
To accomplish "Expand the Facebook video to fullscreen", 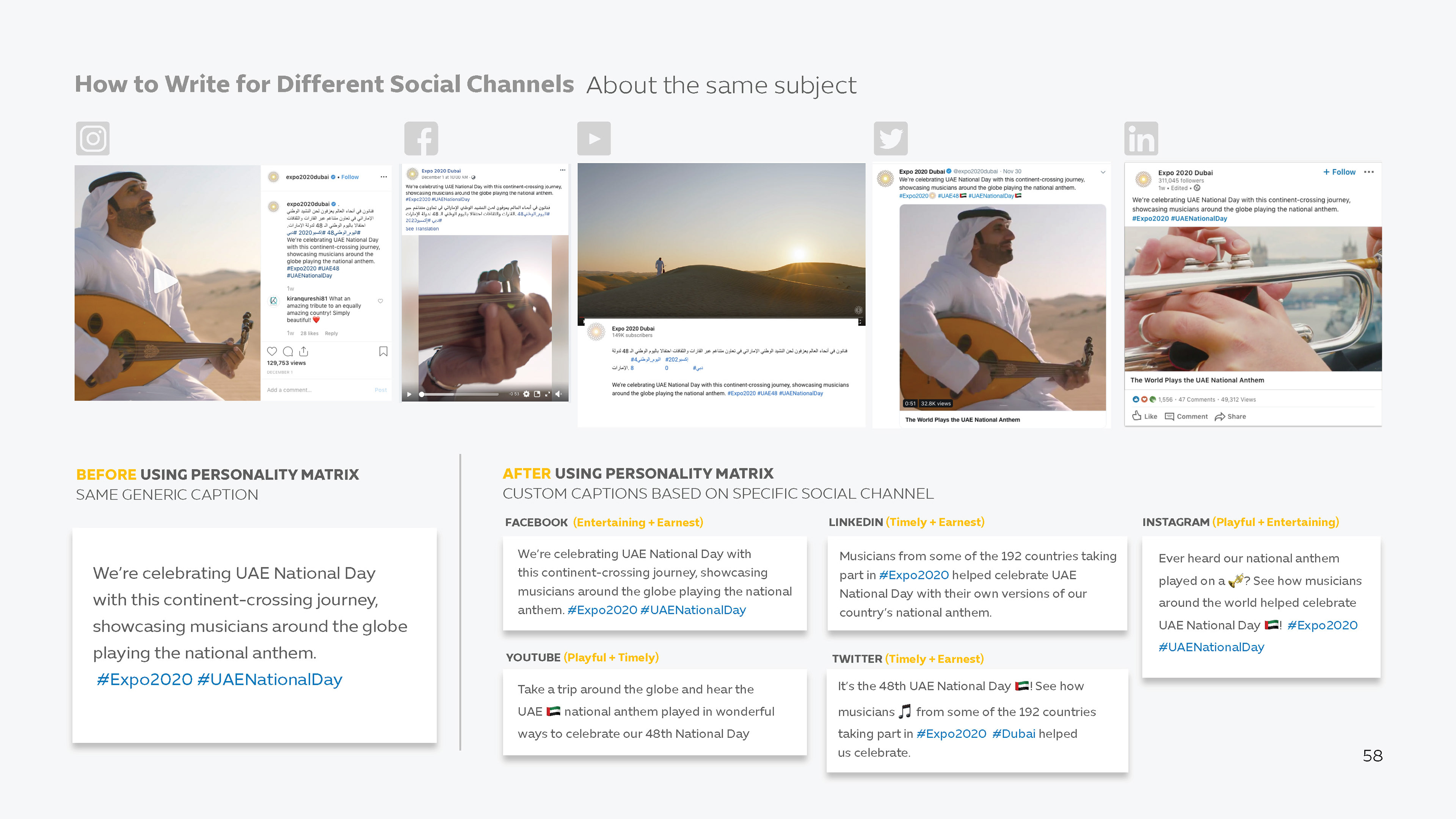I will tap(547, 394).
